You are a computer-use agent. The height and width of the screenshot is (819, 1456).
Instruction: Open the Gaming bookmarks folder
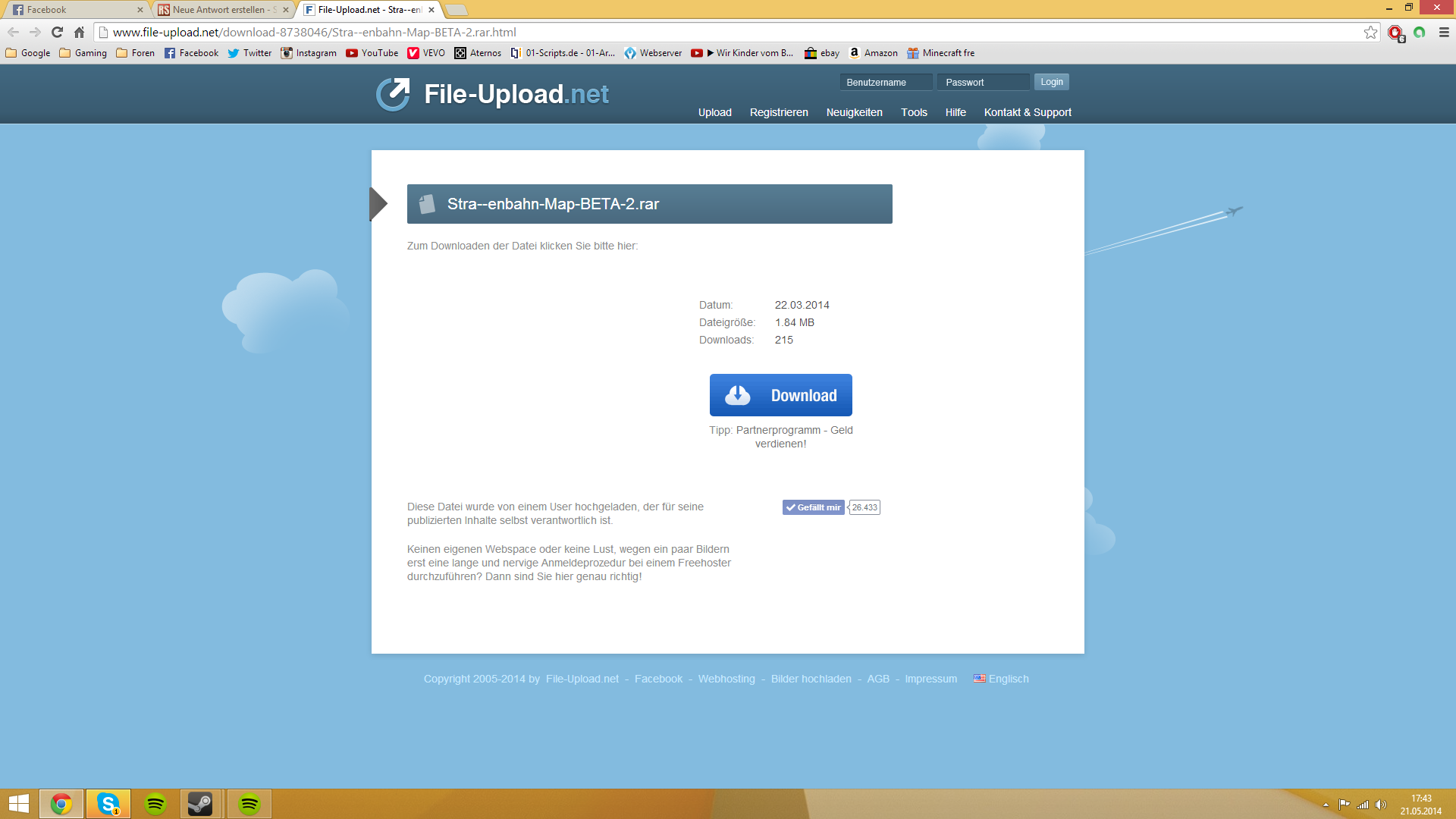pyautogui.click(x=83, y=53)
